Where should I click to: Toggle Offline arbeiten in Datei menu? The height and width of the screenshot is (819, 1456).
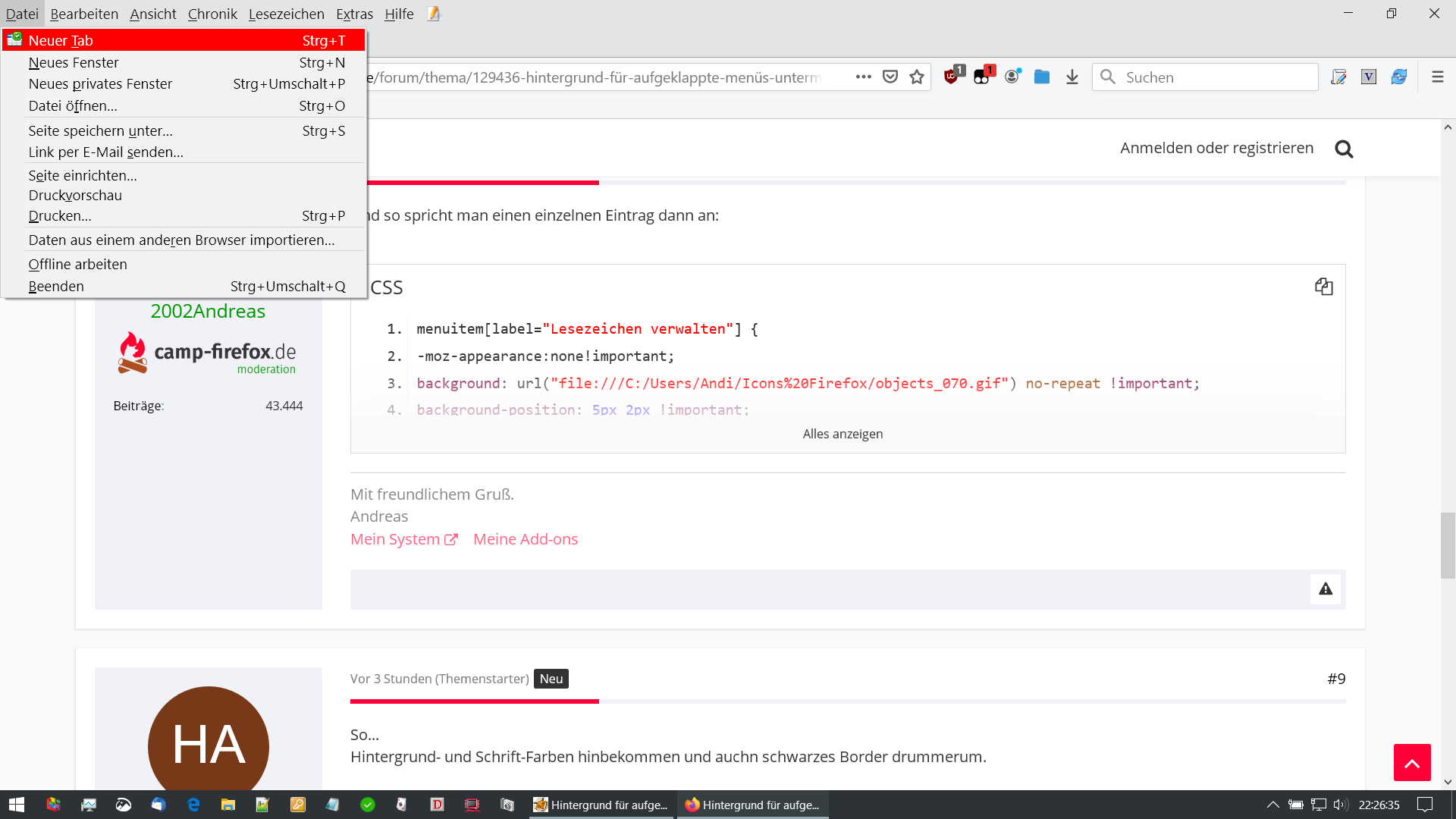coord(78,264)
